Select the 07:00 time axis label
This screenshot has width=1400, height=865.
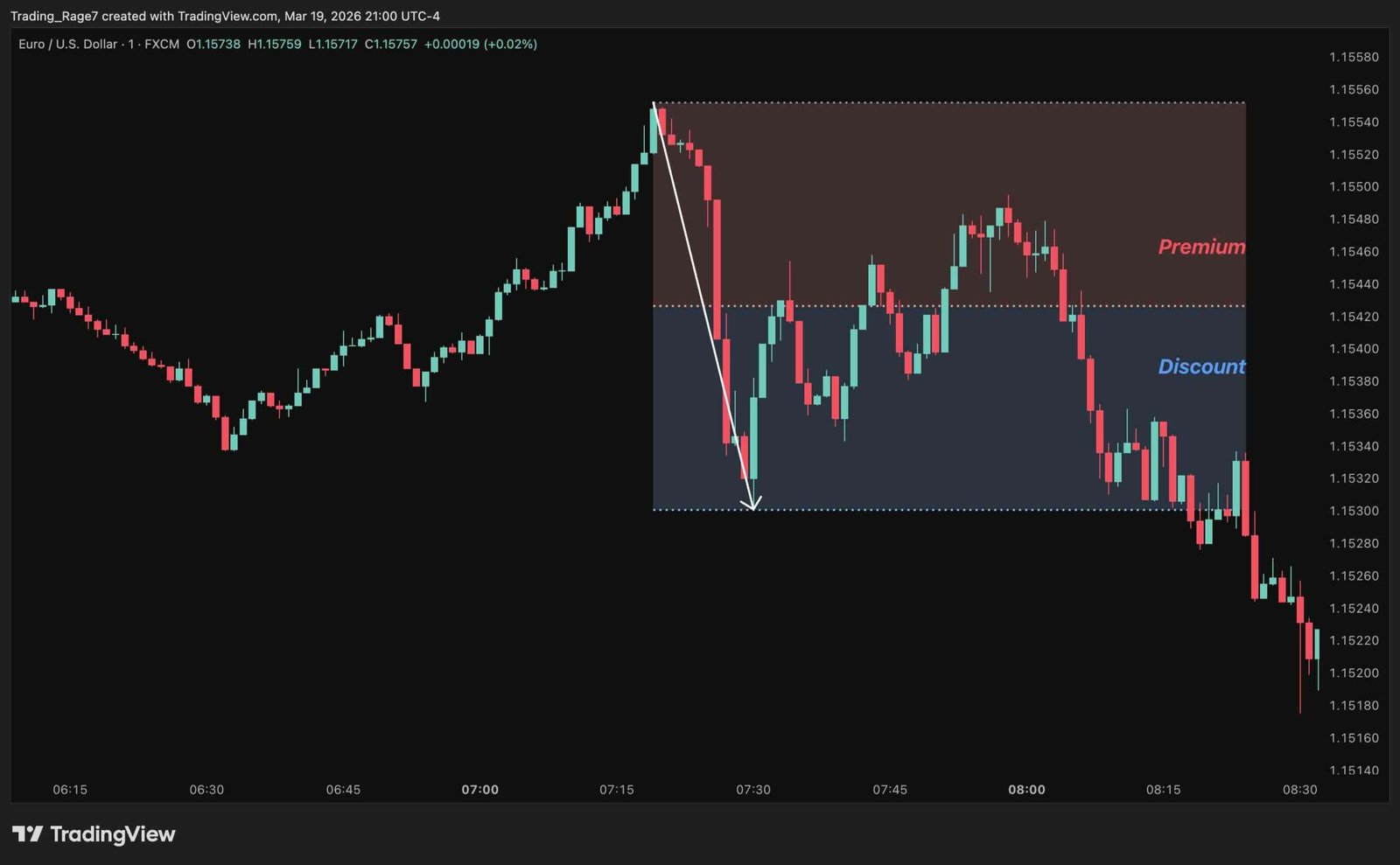[479, 790]
